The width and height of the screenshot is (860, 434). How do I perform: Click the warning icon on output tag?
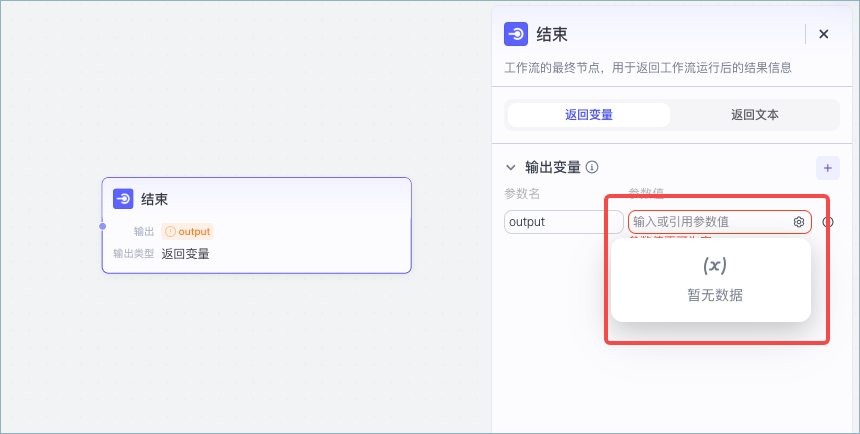pos(170,231)
